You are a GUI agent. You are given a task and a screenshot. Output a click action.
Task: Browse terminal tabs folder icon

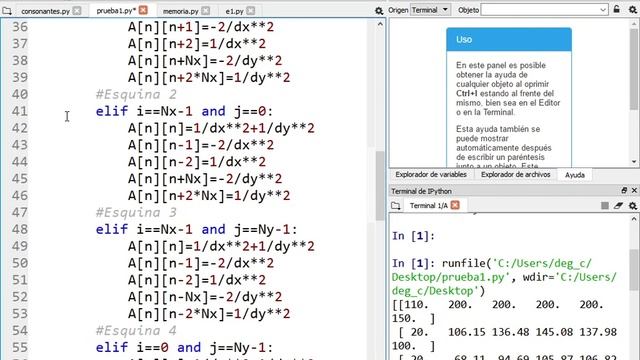396,205
